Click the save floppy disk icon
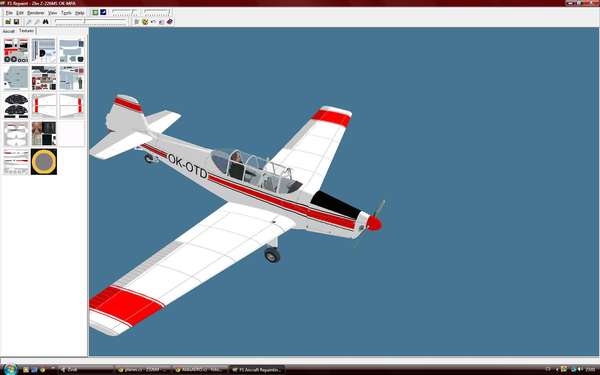Image resolution: width=600 pixels, height=375 pixels. (16, 22)
